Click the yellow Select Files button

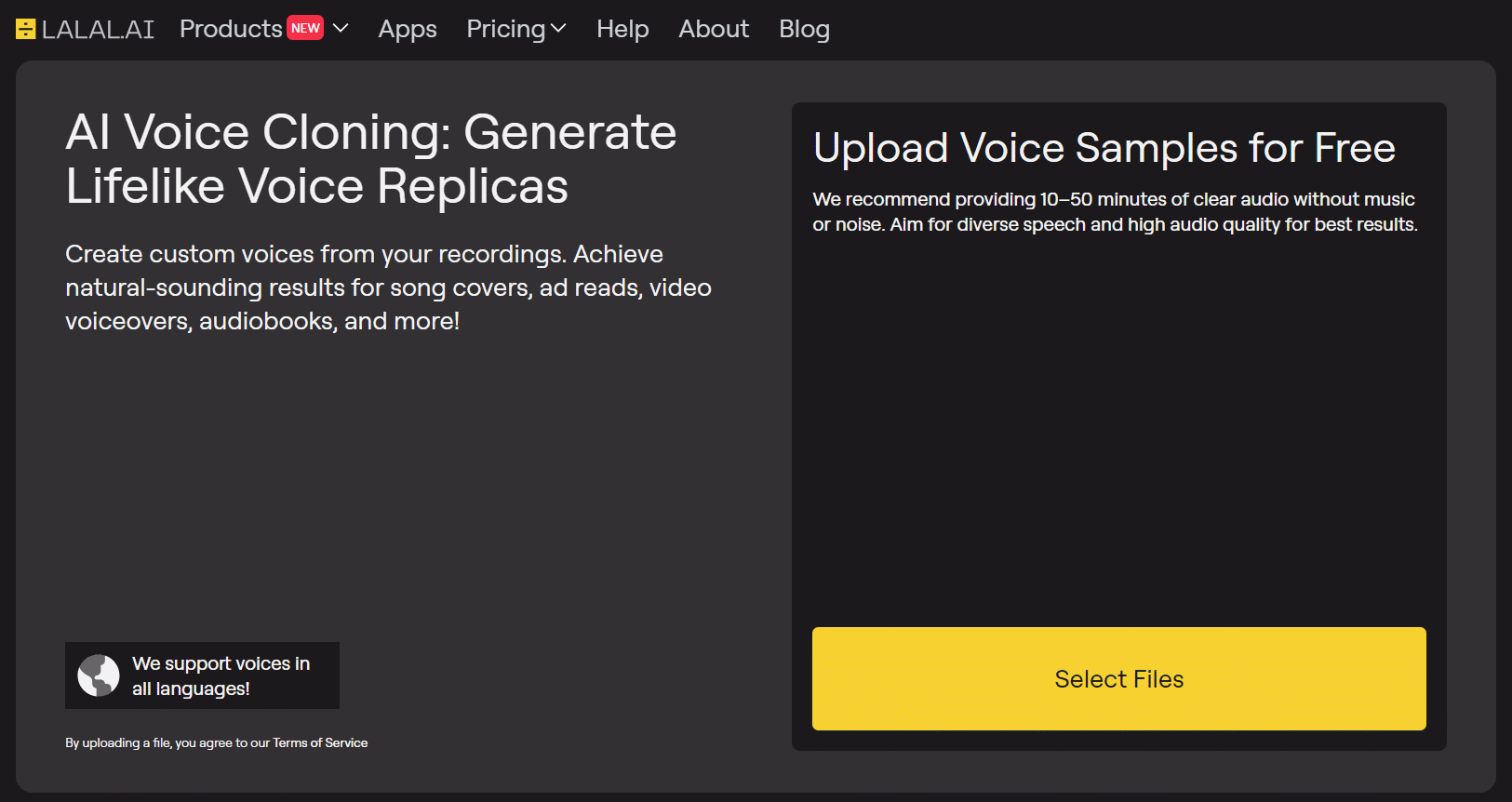tap(1118, 678)
